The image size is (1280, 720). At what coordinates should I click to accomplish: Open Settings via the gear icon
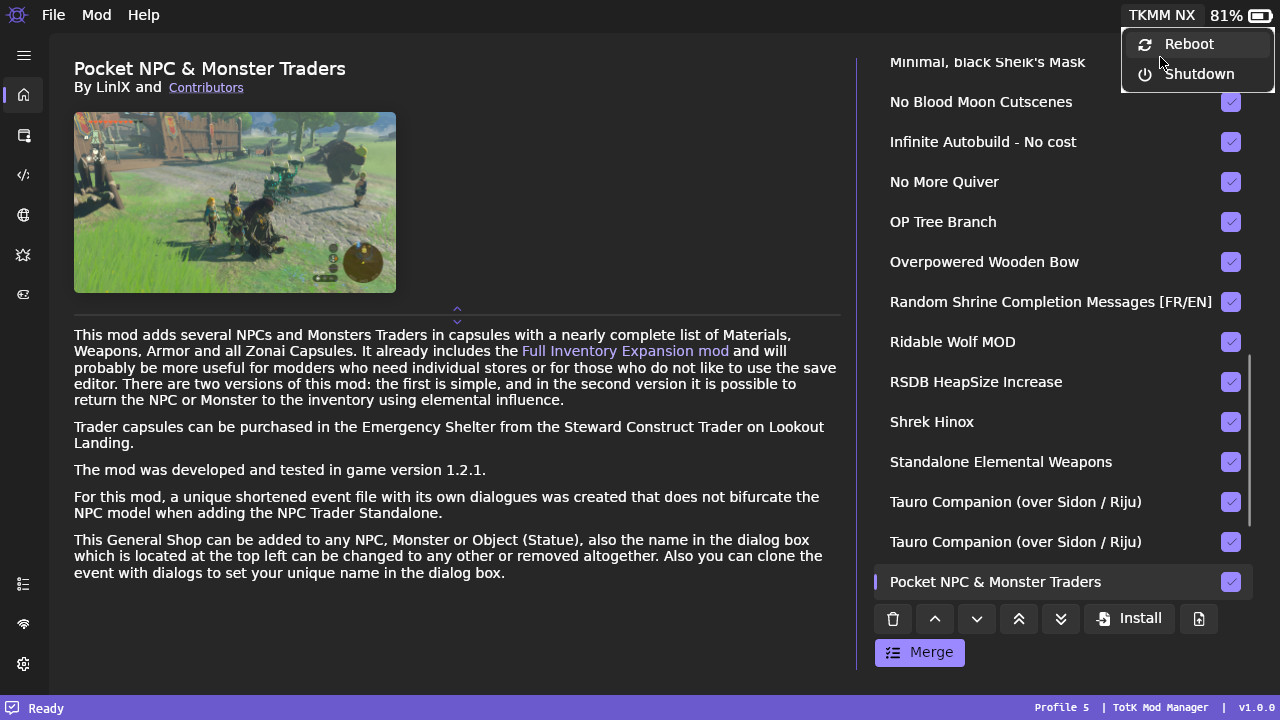click(x=23, y=663)
